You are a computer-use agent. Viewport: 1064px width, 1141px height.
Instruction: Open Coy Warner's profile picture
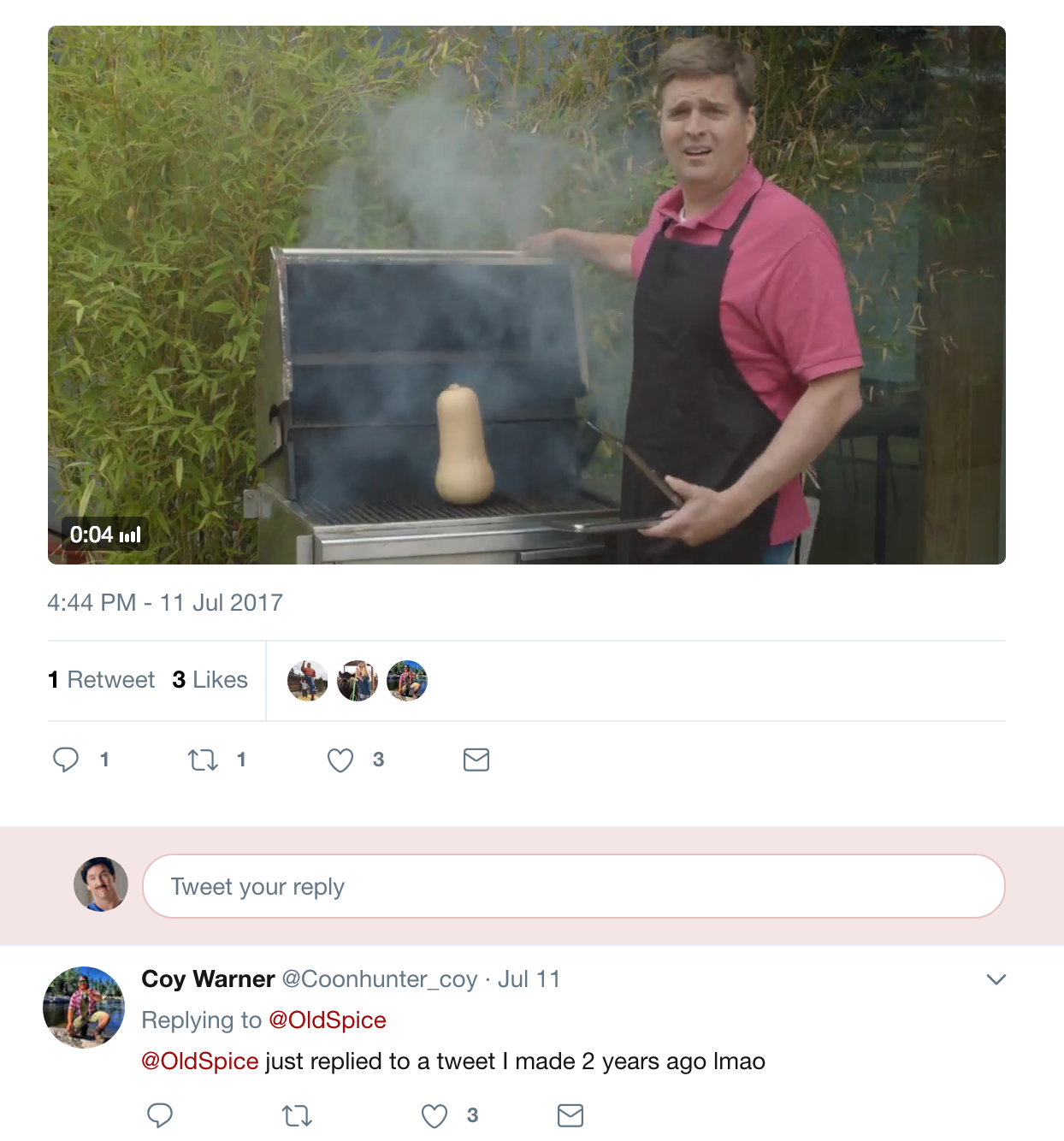click(x=84, y=1008)
